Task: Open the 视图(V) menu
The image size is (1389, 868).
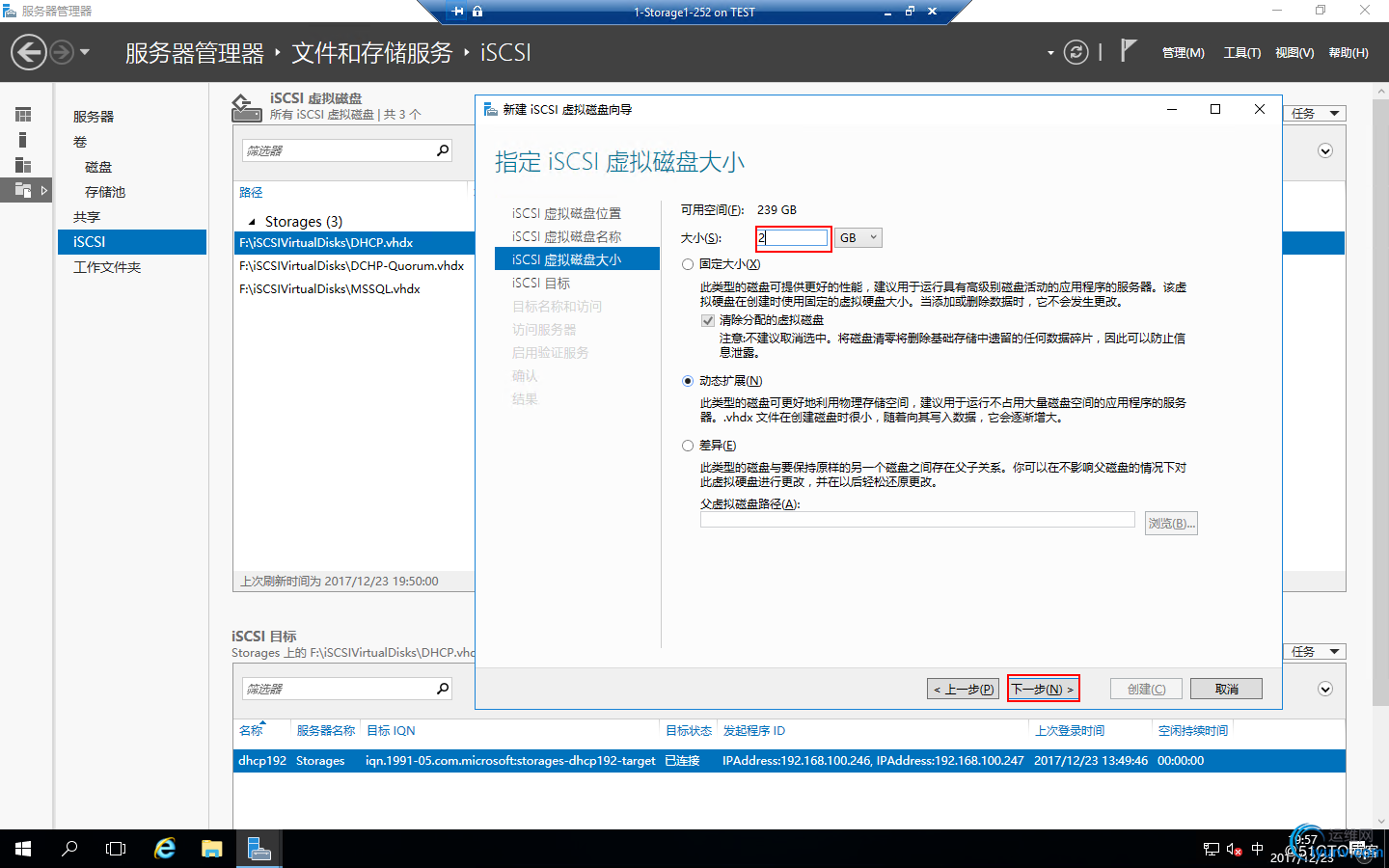Action: tap(1294, 53)
